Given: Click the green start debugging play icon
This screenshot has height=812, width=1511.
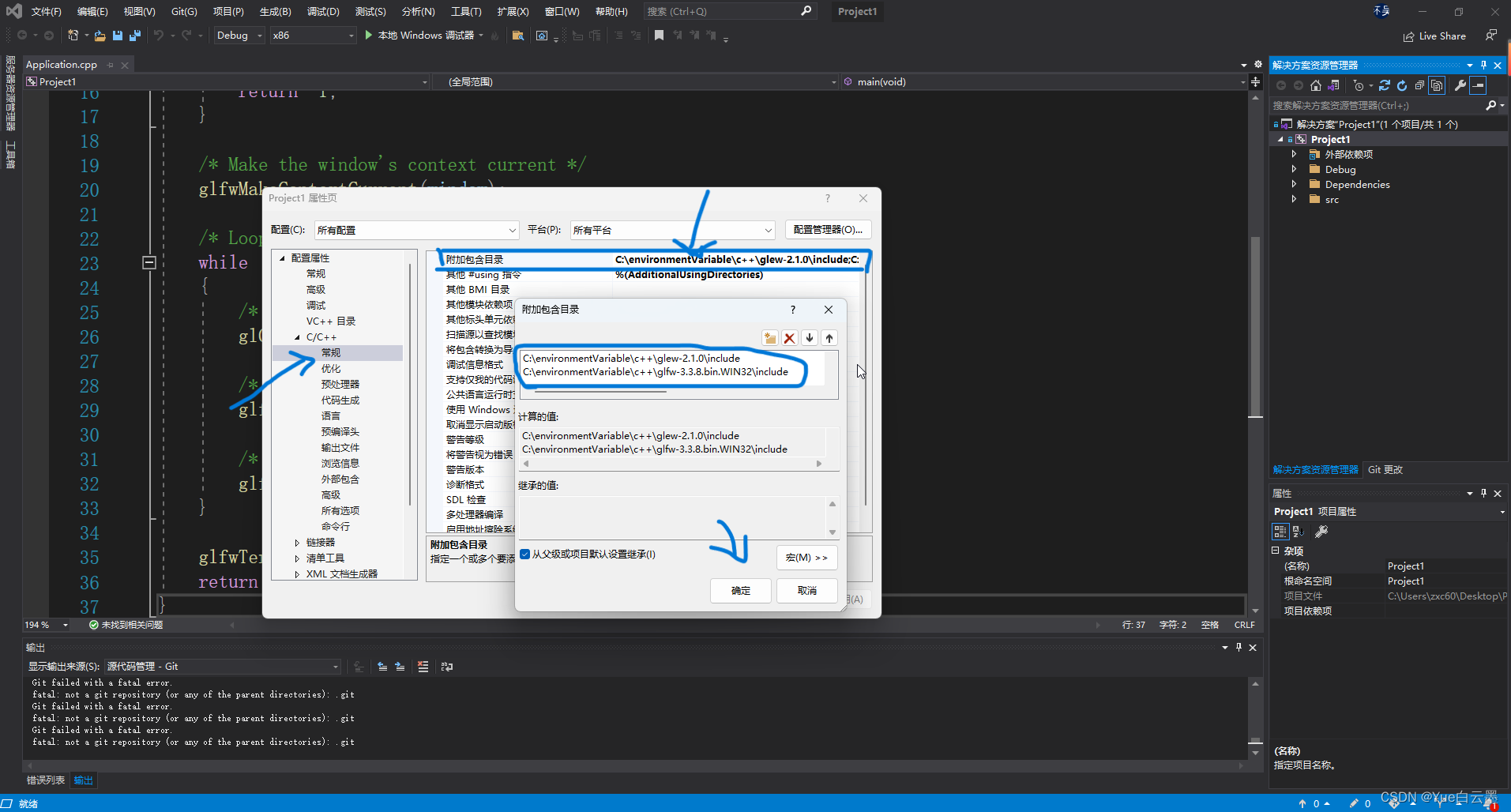Looking at the screenshot, I should [x=368, y=35].
